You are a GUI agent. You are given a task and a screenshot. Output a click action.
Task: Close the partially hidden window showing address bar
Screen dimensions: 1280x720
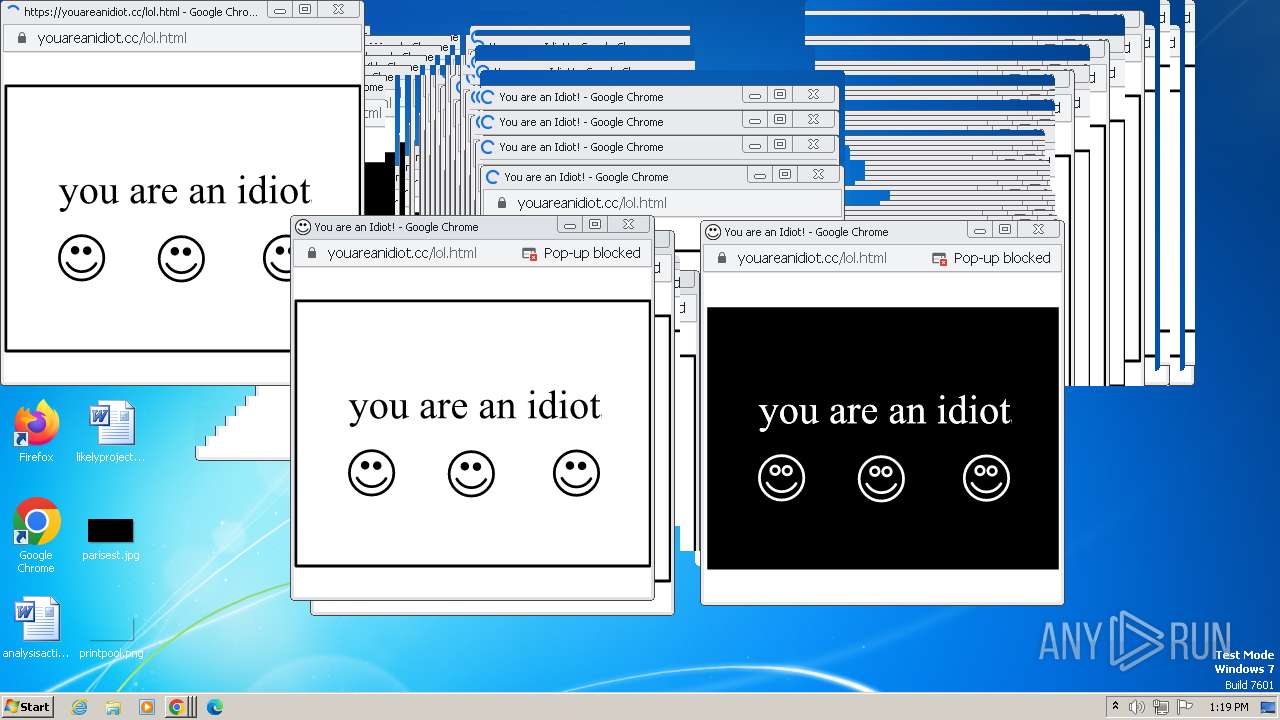(x=818, y=174)
